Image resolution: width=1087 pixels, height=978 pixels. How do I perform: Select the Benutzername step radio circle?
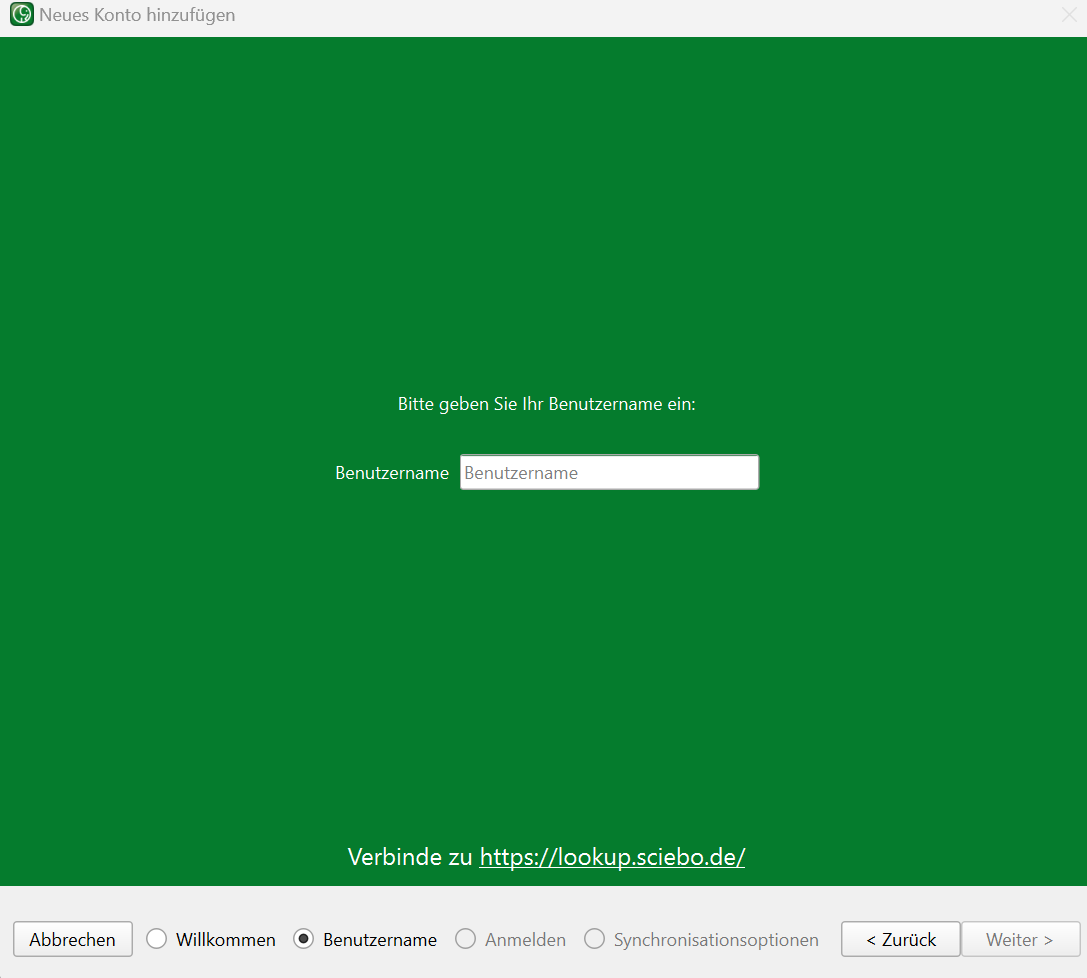click(x=304, y=939)
